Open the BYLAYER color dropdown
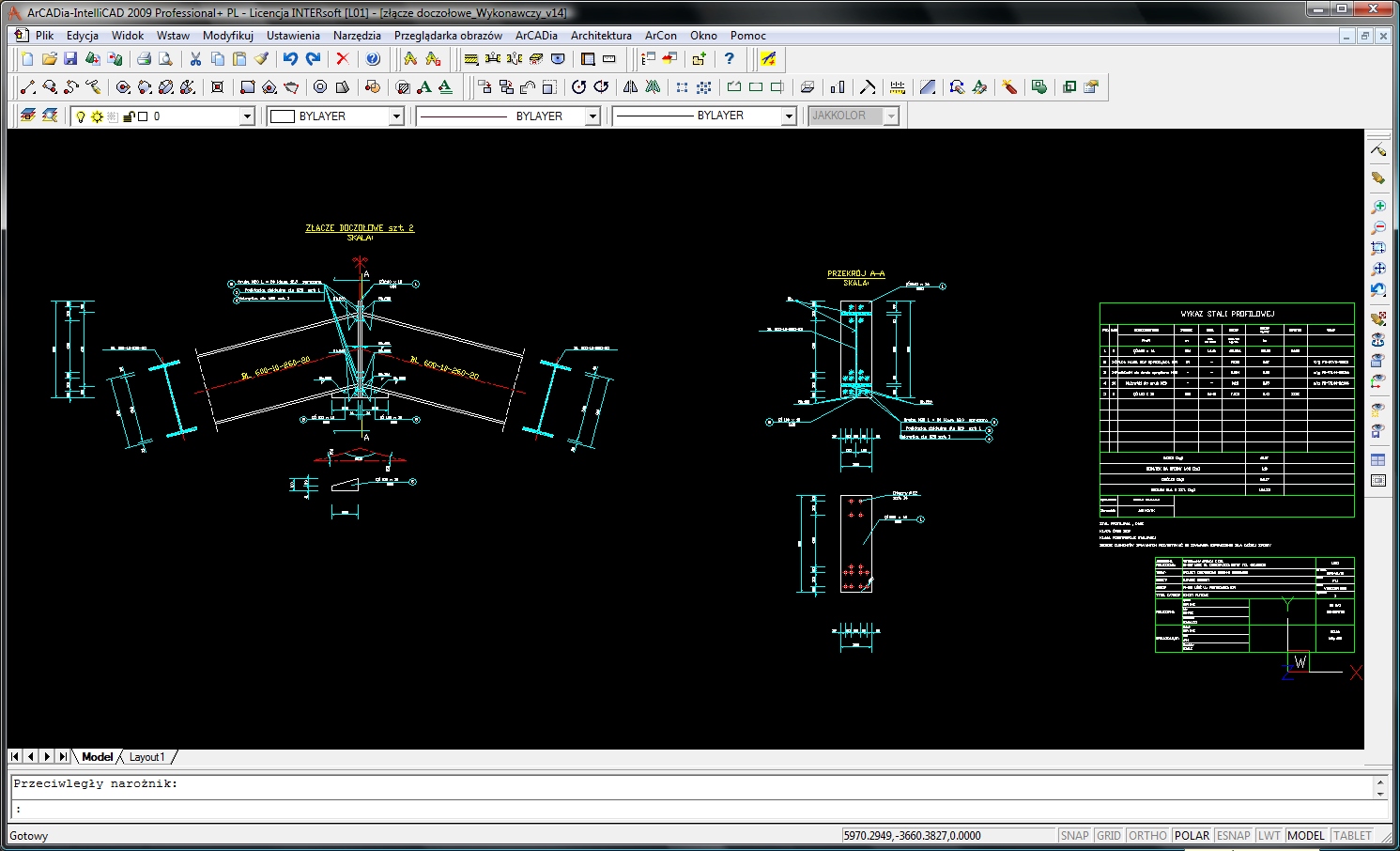Viewport: 1400px width, 851px height. point(396,116)
